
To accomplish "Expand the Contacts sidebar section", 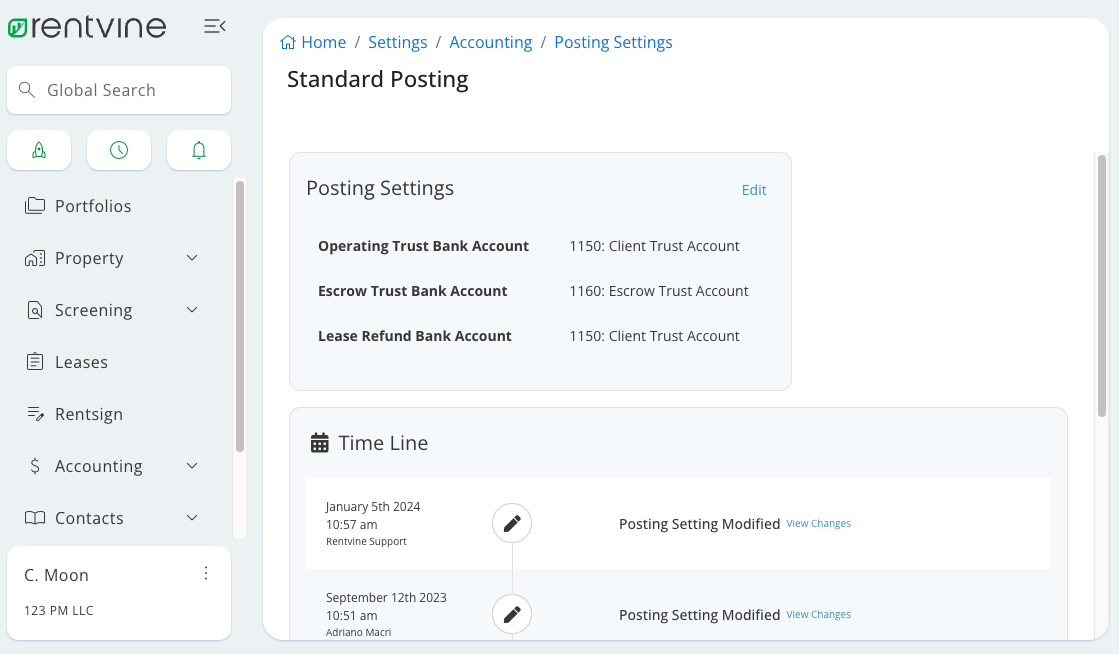I will pos(192,518).
